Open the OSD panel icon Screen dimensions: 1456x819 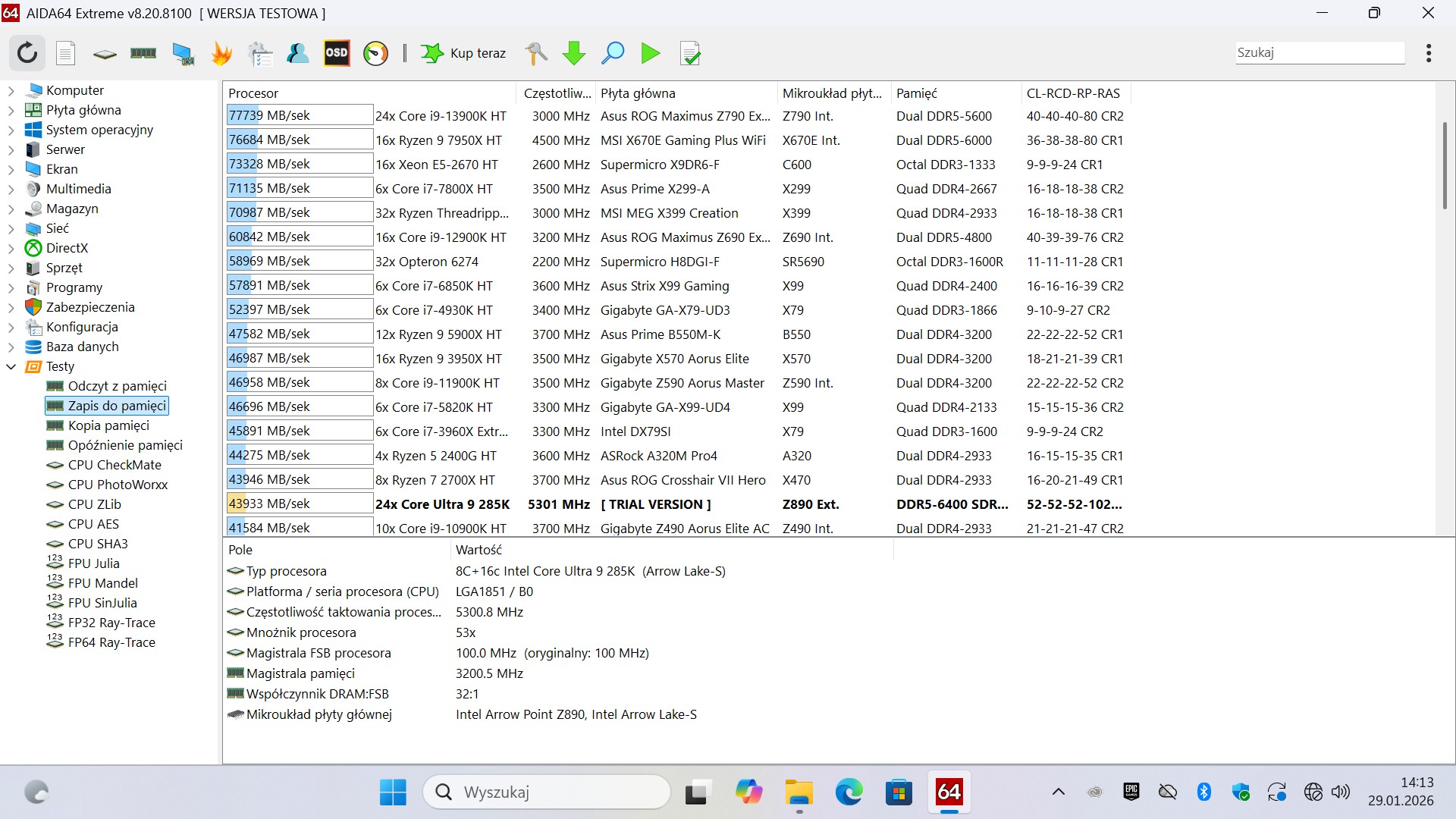point(337,53)
